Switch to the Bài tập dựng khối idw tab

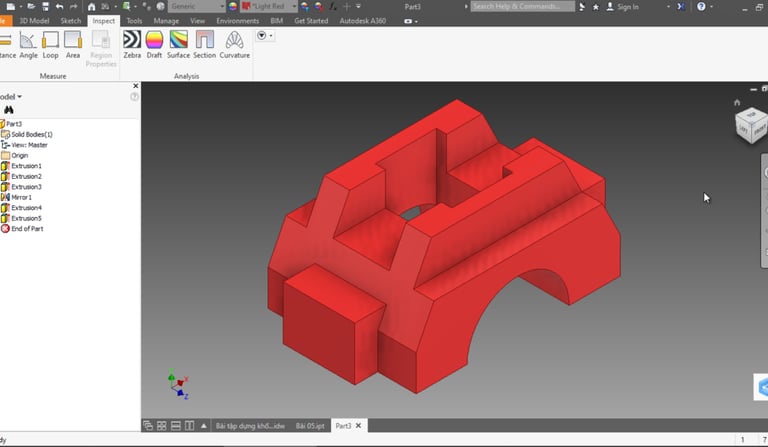250,425
